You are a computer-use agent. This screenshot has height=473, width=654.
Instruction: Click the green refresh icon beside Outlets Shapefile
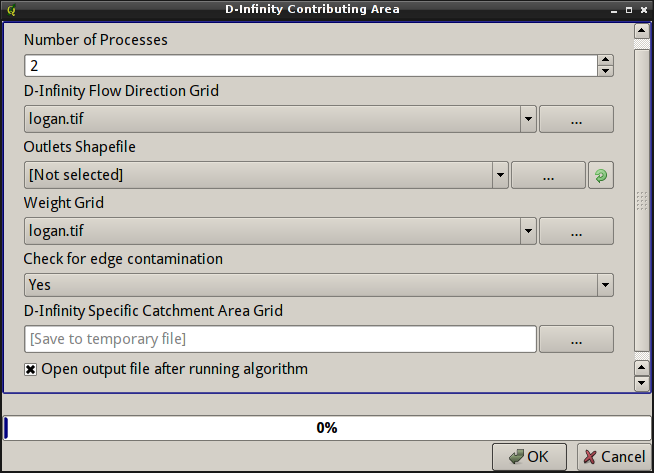[600, 175]
